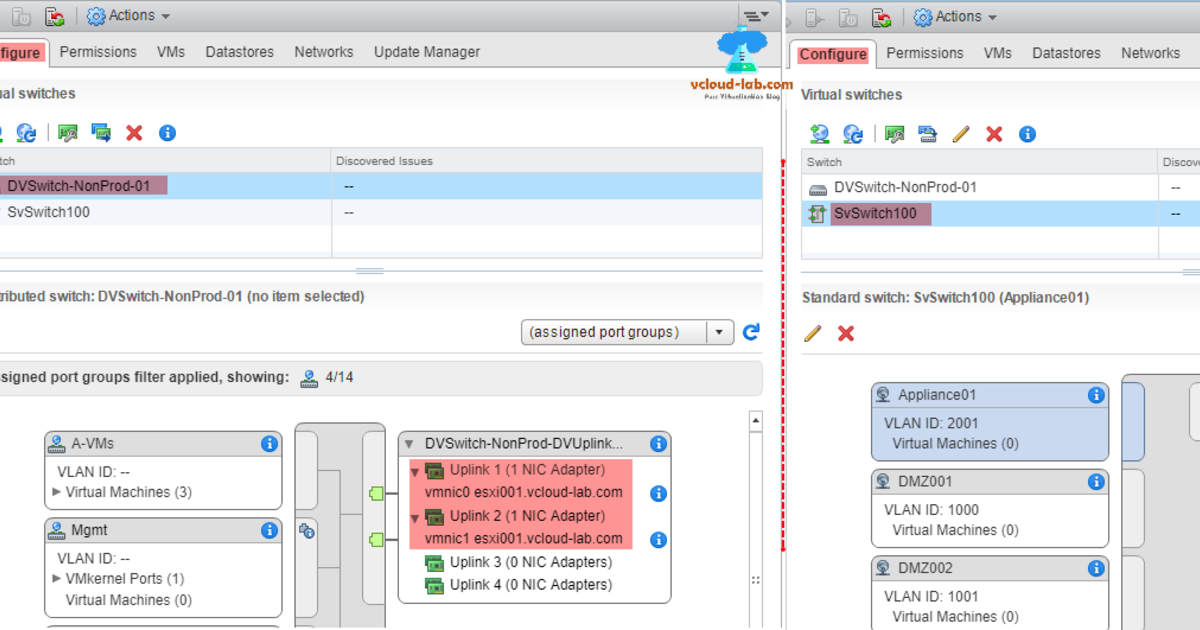Click red X below Standard switch: SvSwitch100 heading

pos(846,333)
